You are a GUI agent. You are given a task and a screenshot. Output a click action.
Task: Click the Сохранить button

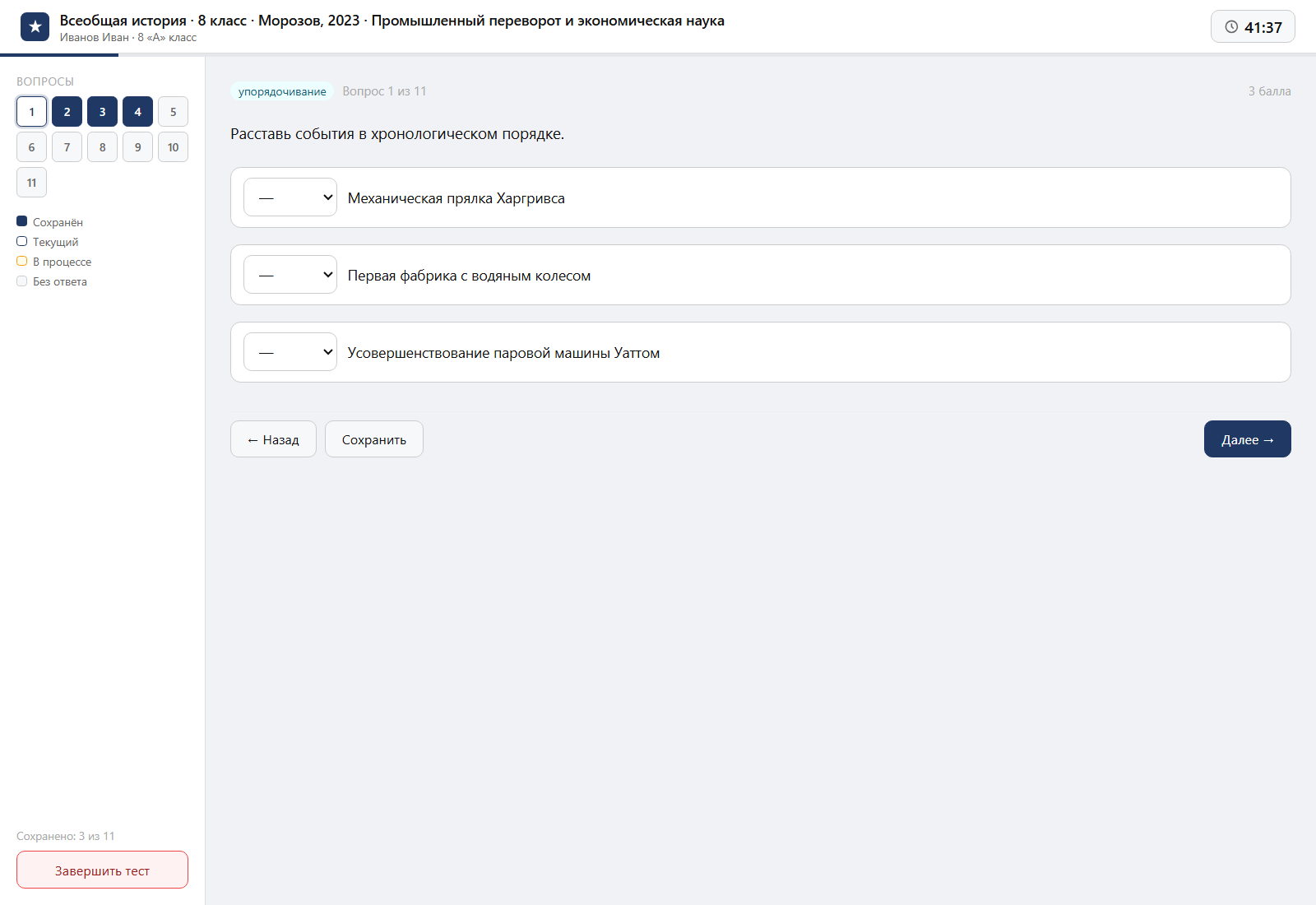point(374,439)
